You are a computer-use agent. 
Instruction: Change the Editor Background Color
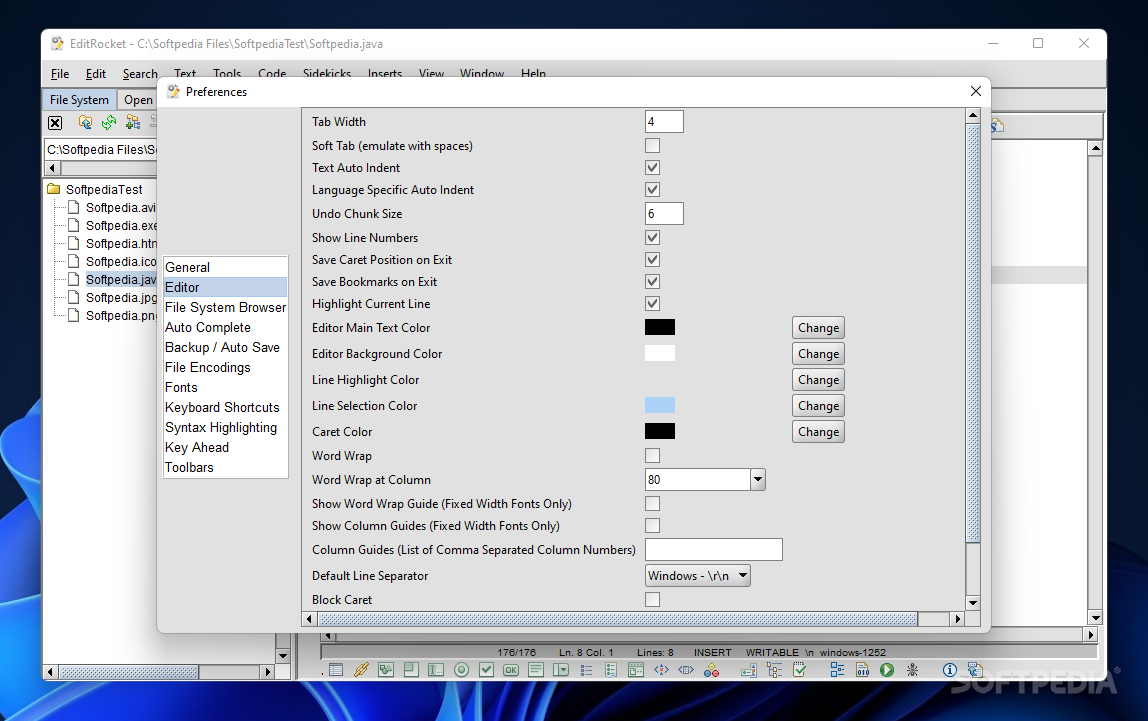(x=819, y=354)
